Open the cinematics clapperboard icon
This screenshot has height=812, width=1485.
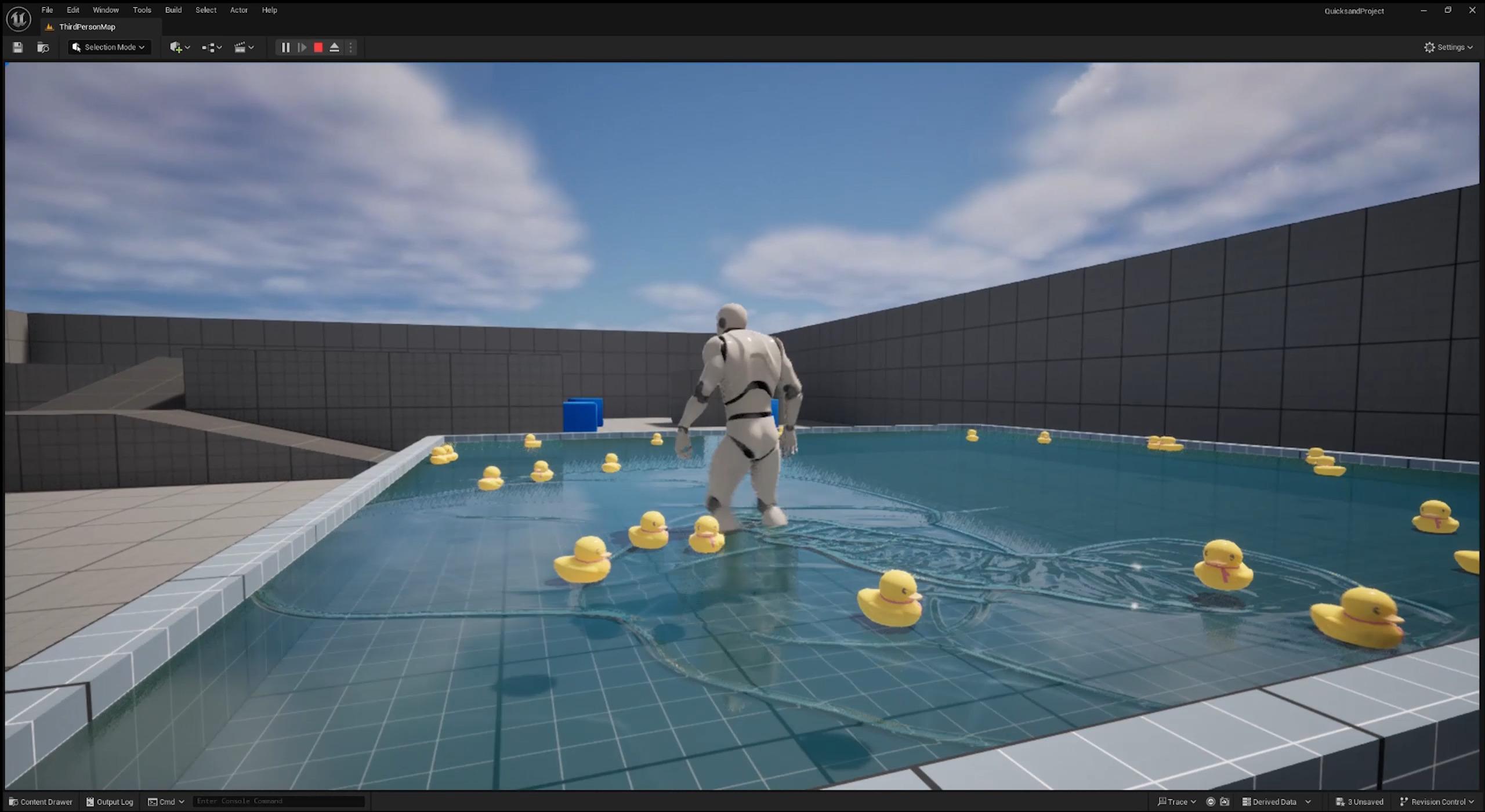click(240, 48)
